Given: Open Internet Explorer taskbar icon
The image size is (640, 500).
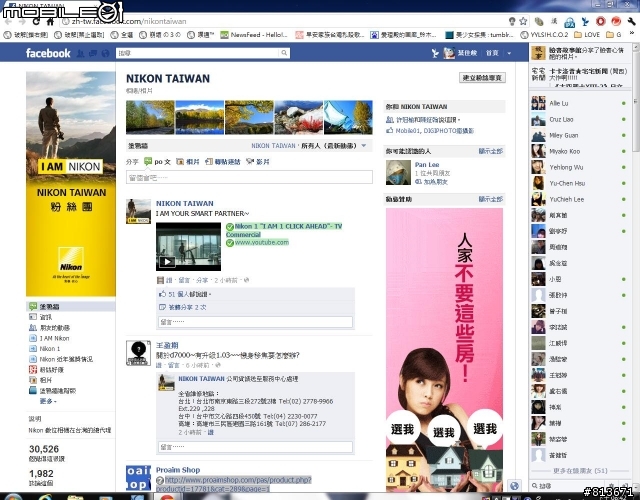Looking at the screenshot, I should tap(45, 497).
